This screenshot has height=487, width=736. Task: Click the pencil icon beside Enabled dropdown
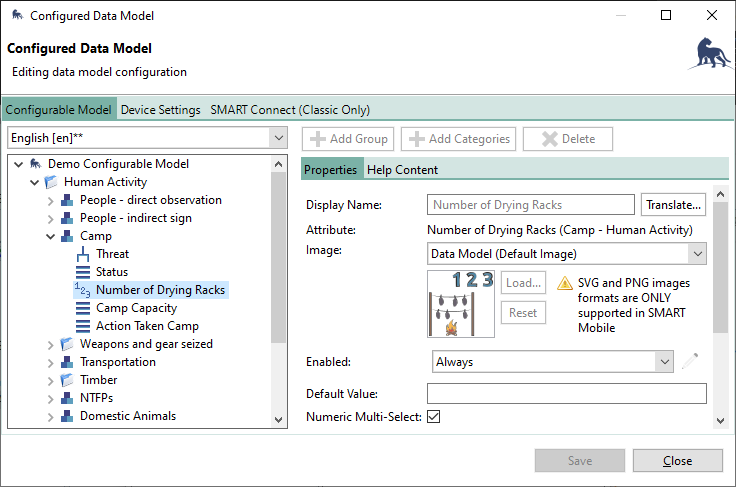[689, 362]
